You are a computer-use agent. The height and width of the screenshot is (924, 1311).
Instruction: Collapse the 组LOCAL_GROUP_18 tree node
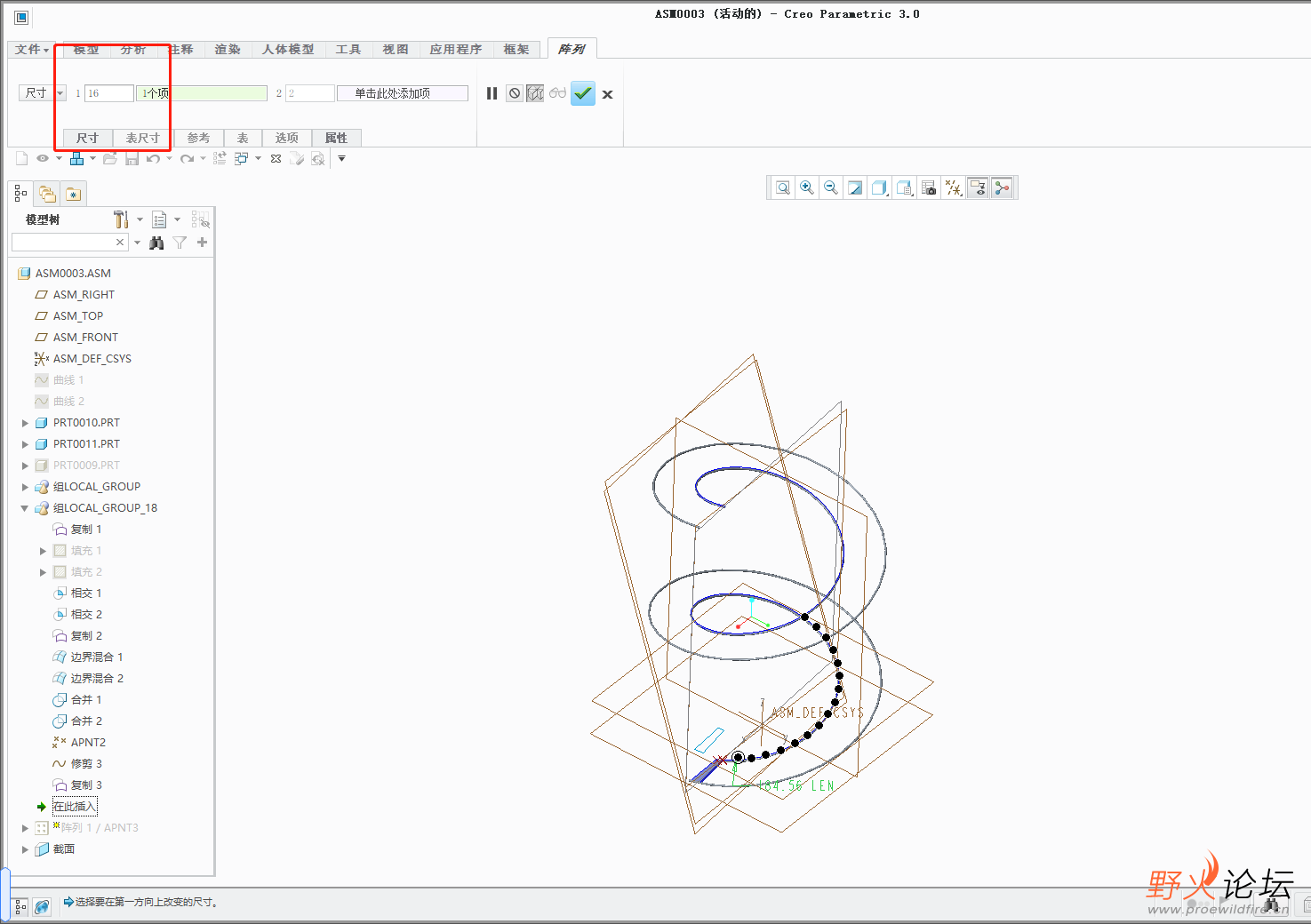click(25, 508)
